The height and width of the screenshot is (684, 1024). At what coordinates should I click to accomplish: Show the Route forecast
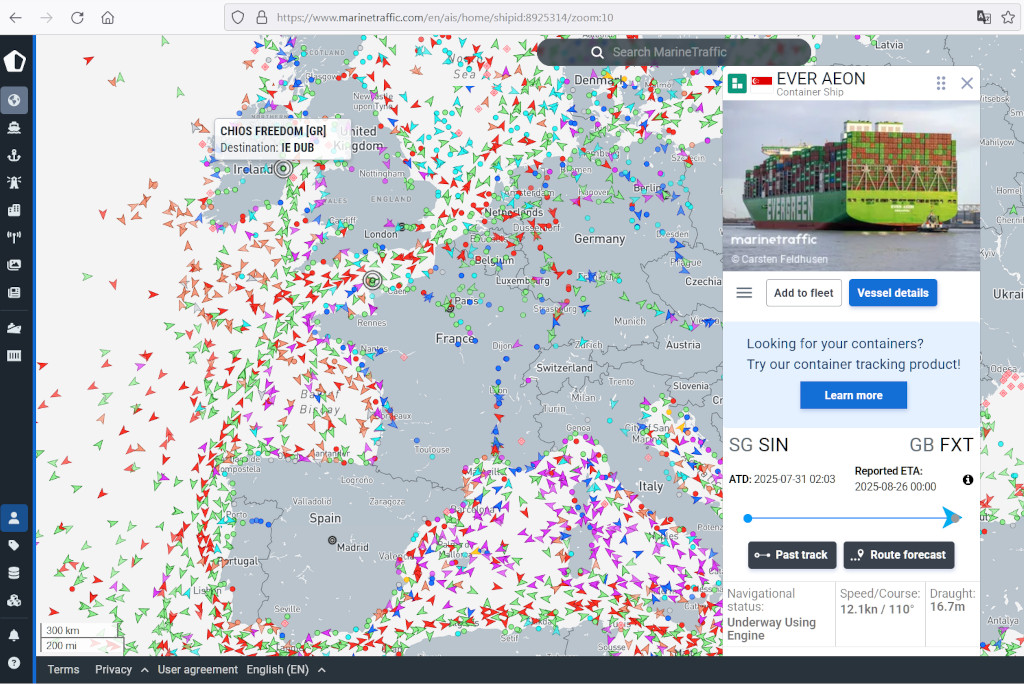898,555
